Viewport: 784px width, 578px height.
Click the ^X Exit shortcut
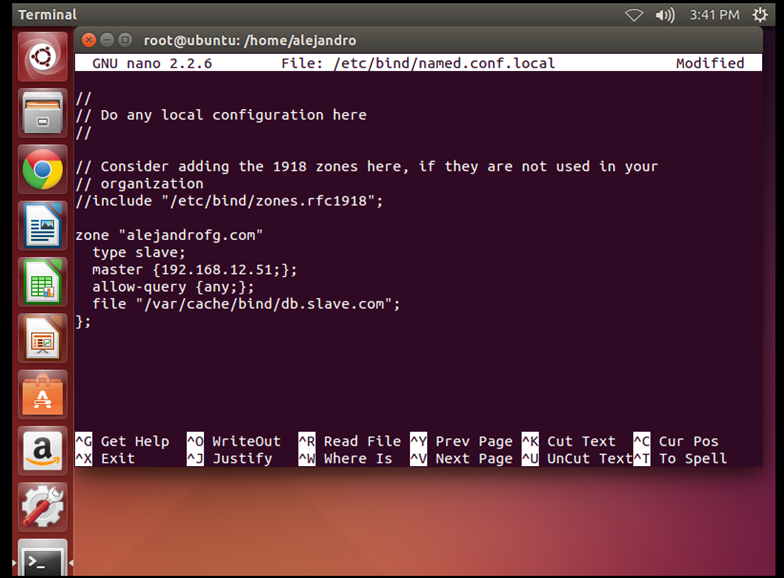tap(105, 458)
